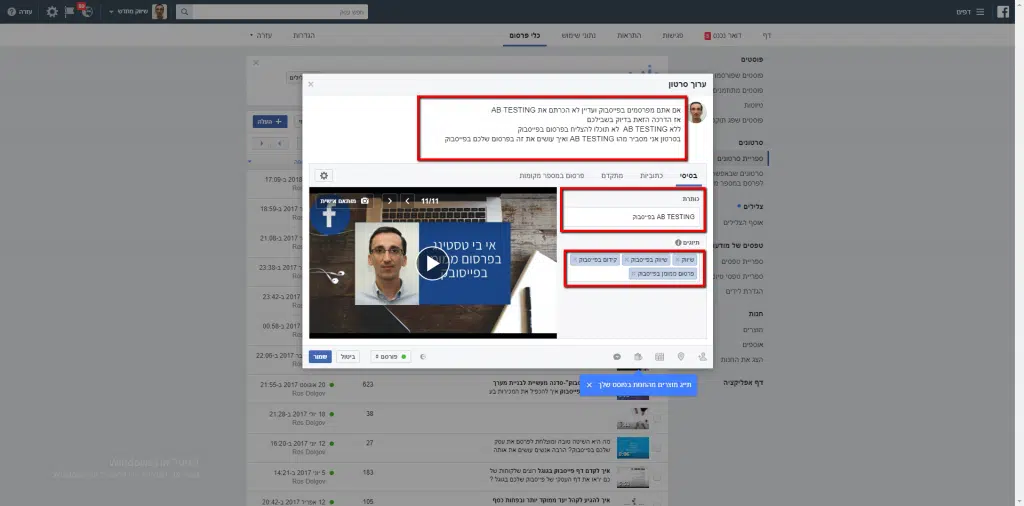Click the calendar event icon in footer
Viewport: 1024px width, 506px height.
[660, 356]
